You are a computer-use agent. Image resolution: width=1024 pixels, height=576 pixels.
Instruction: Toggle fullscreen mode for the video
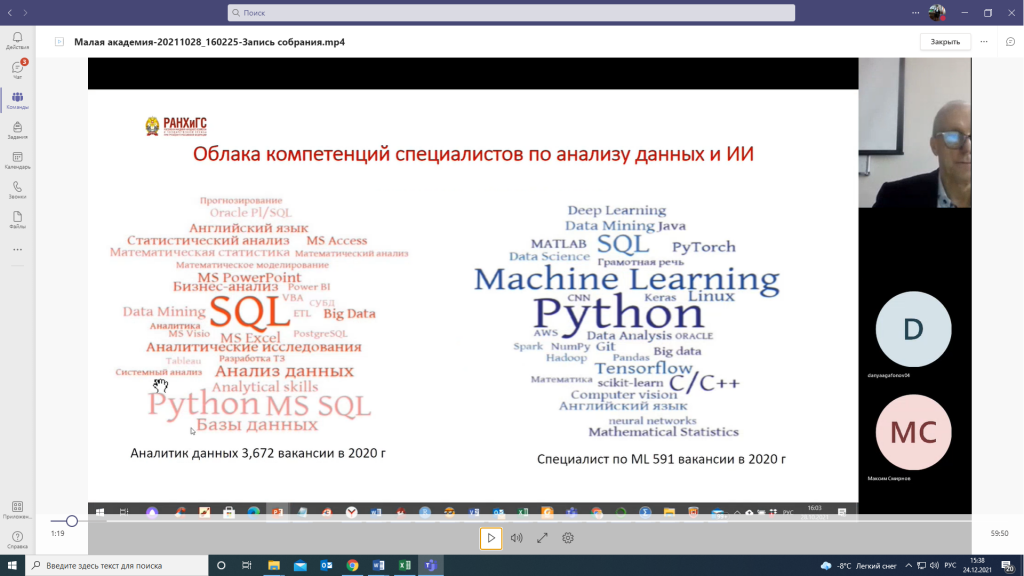click(x=542, y=538)
